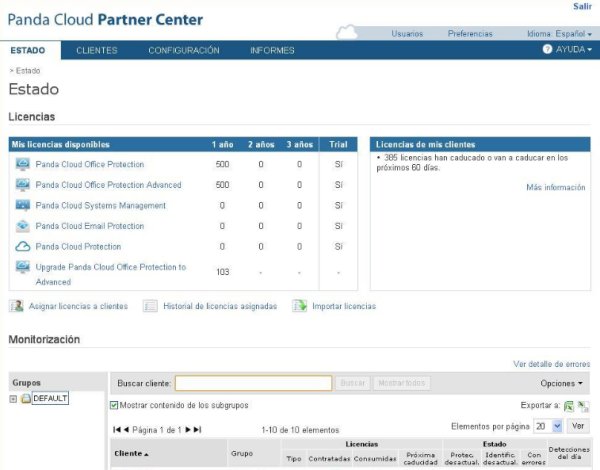The height and width of the screenshot is (470, 600).
Task: Click the 1-10 de 10 elementos text
Action: point(300,430)
